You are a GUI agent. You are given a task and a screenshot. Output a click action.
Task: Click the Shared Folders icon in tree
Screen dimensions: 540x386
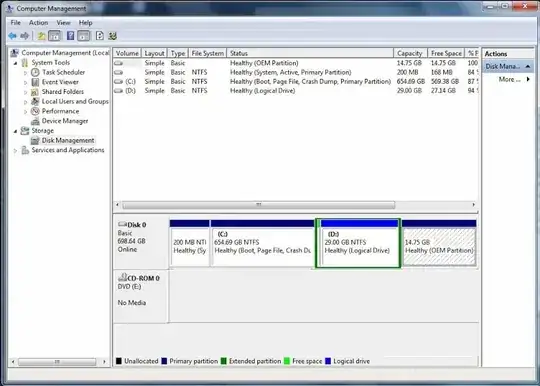click(x=35, y=92)
